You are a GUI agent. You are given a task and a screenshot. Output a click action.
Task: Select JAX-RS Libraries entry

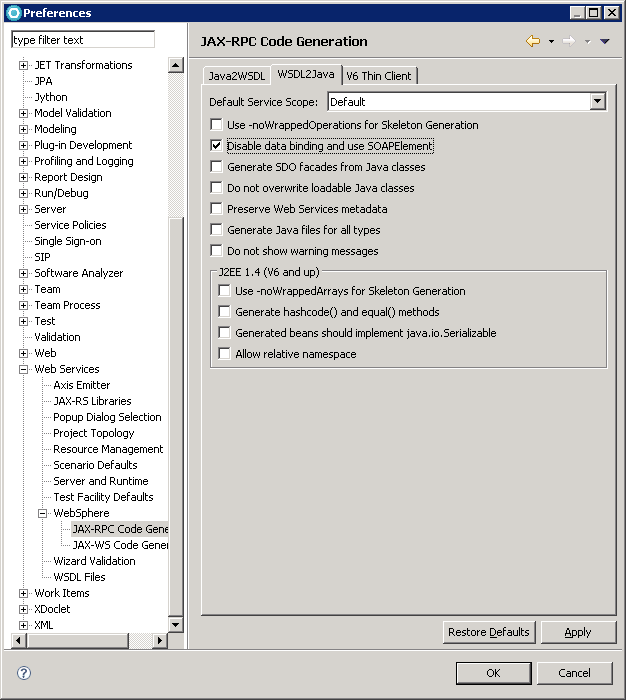pos(92,401)
